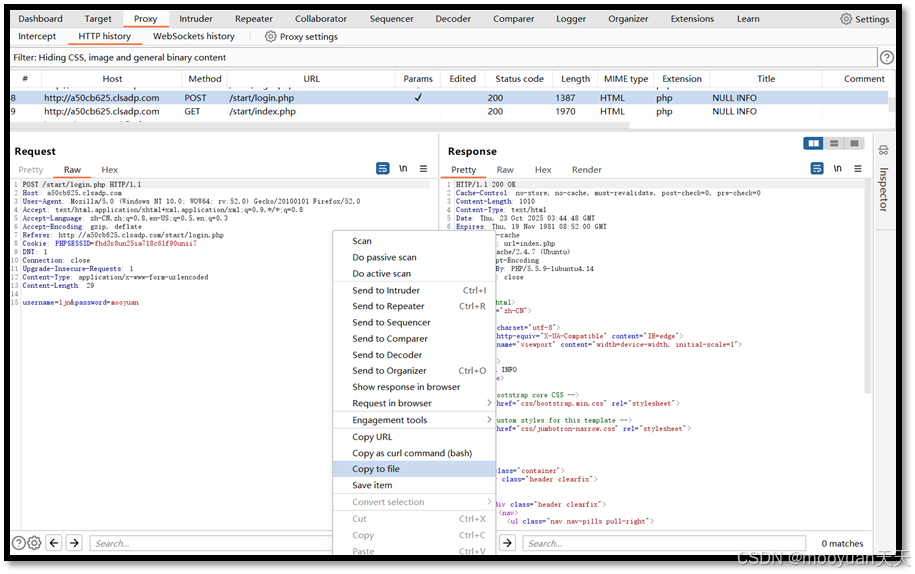Screen dimensions: 915x574
Task: Open the Target tab
Action: click(x=97, y=19)
